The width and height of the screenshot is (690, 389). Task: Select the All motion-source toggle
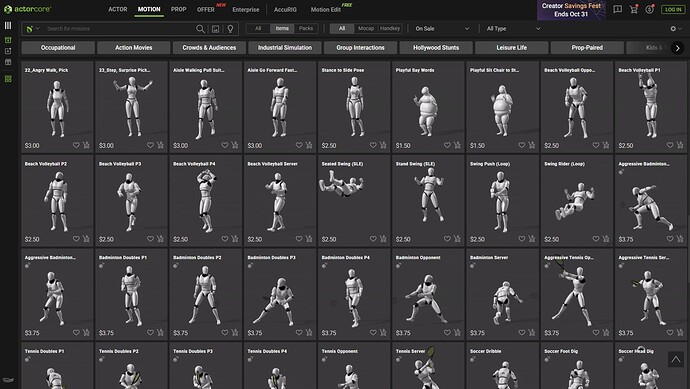tap(341, 29)
